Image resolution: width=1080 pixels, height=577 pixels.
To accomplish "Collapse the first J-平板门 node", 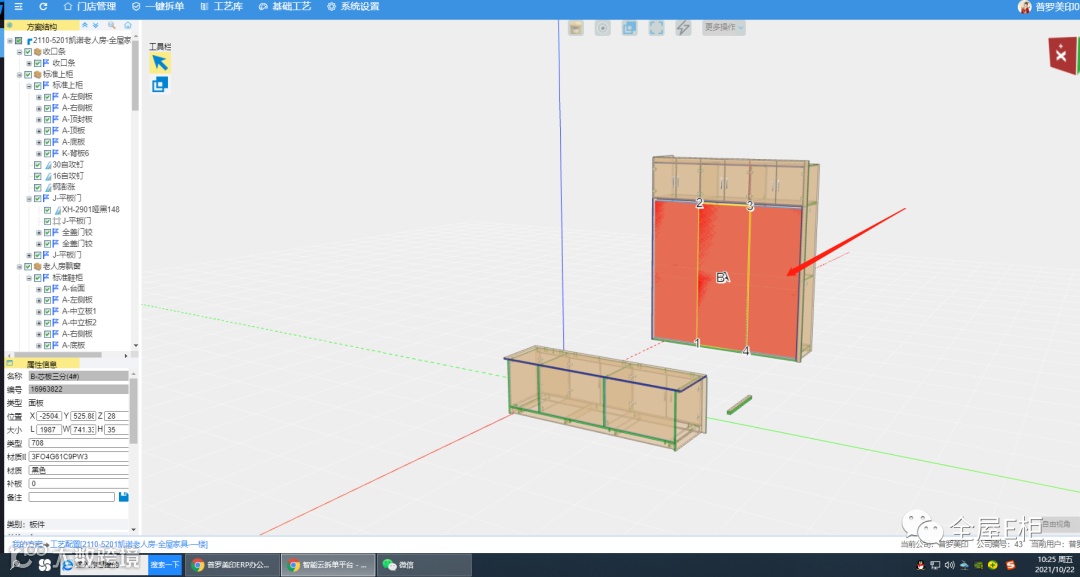I will point(29,198).
